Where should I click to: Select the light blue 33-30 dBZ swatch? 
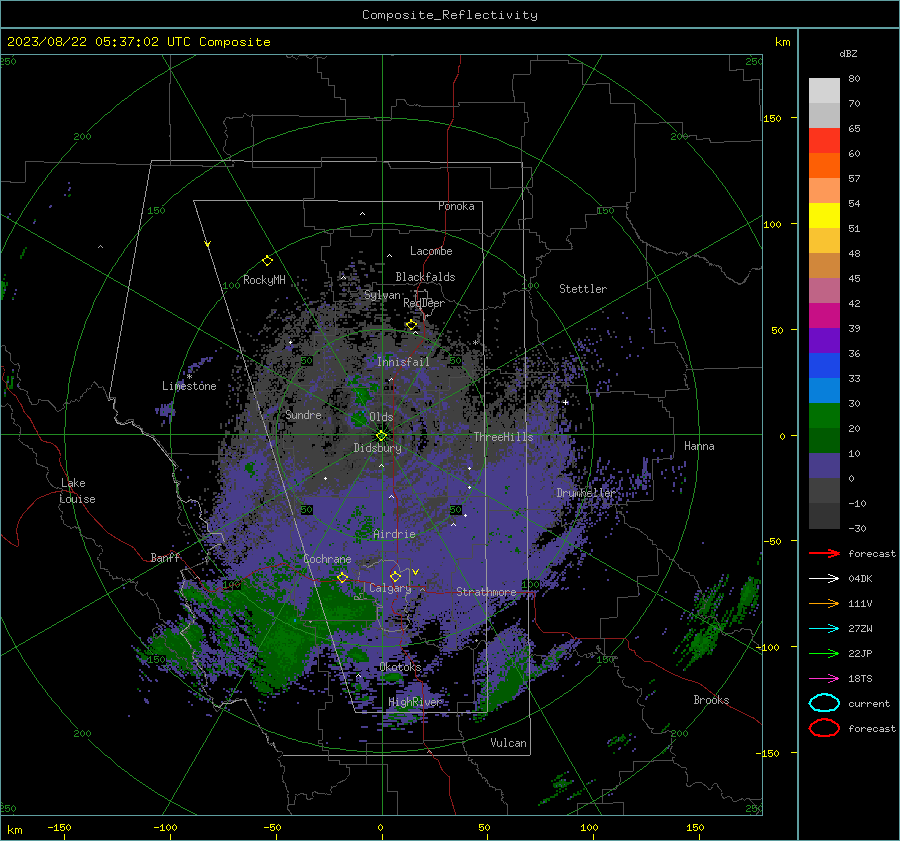824,390
